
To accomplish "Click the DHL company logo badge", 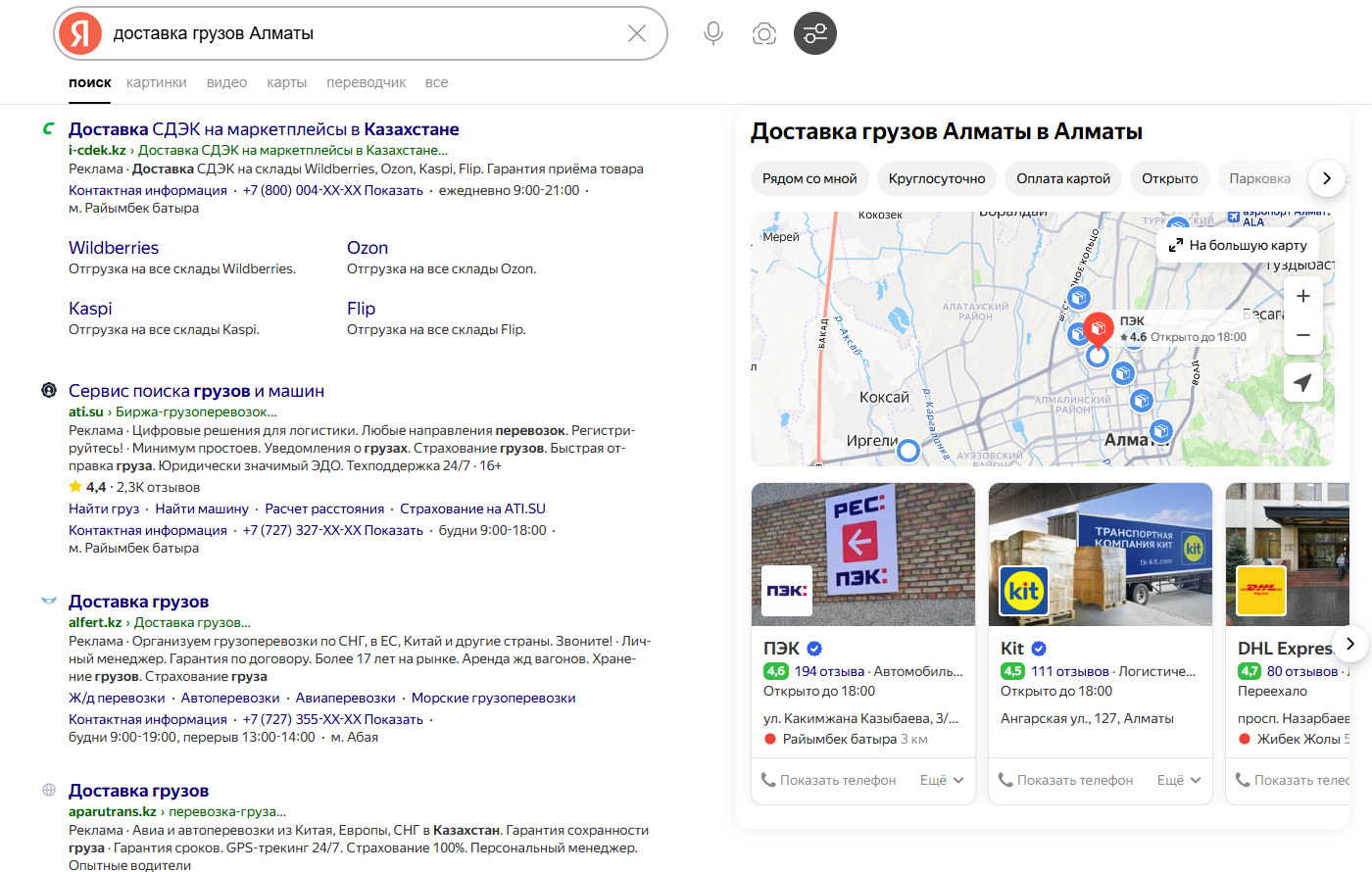I will point(1261,591).
